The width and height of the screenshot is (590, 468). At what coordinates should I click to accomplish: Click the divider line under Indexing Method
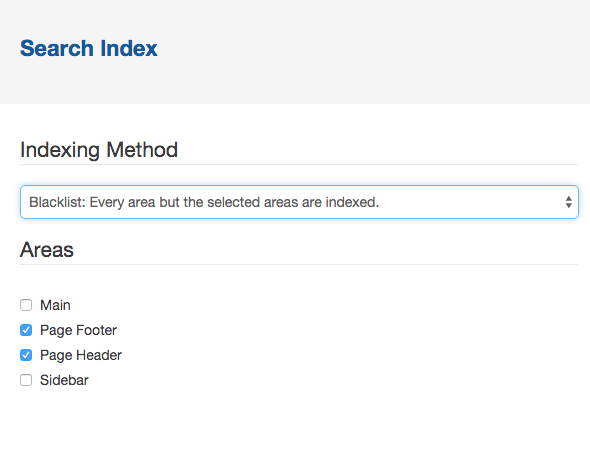[x=299, y=164]
